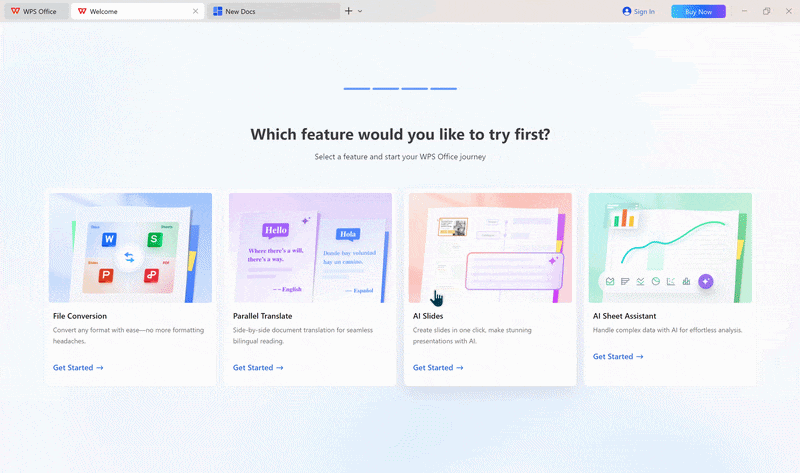Click the AI Slides title
This screenshot has height=473, width=800.
point(428,316)
